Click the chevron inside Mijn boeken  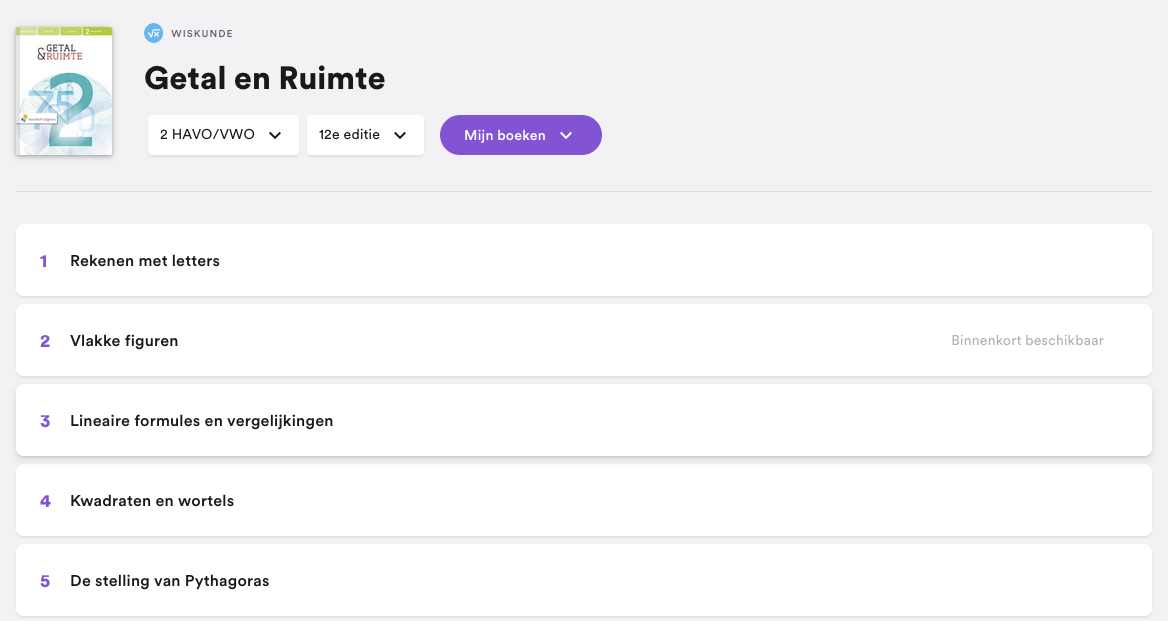pos(566,136)
